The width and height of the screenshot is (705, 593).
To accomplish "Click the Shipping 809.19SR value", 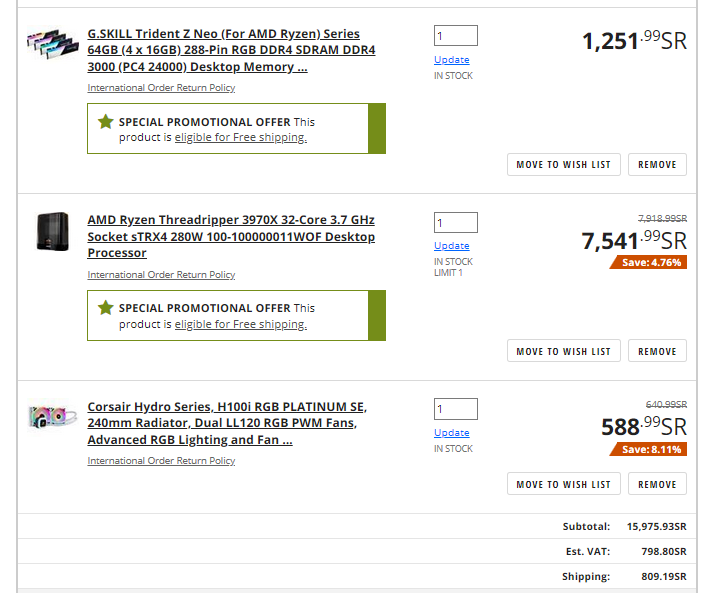I will [664, 576].
